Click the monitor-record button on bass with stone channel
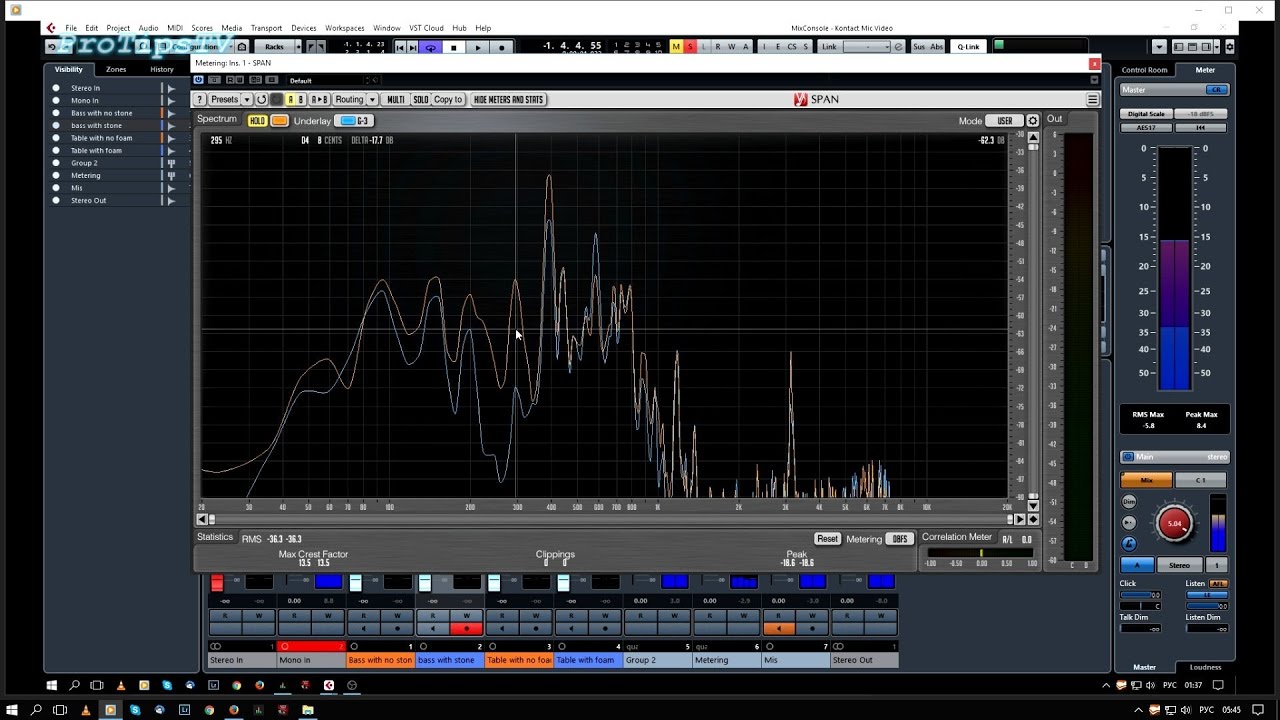The image size is (1280, 720). (x=466, y=629)
